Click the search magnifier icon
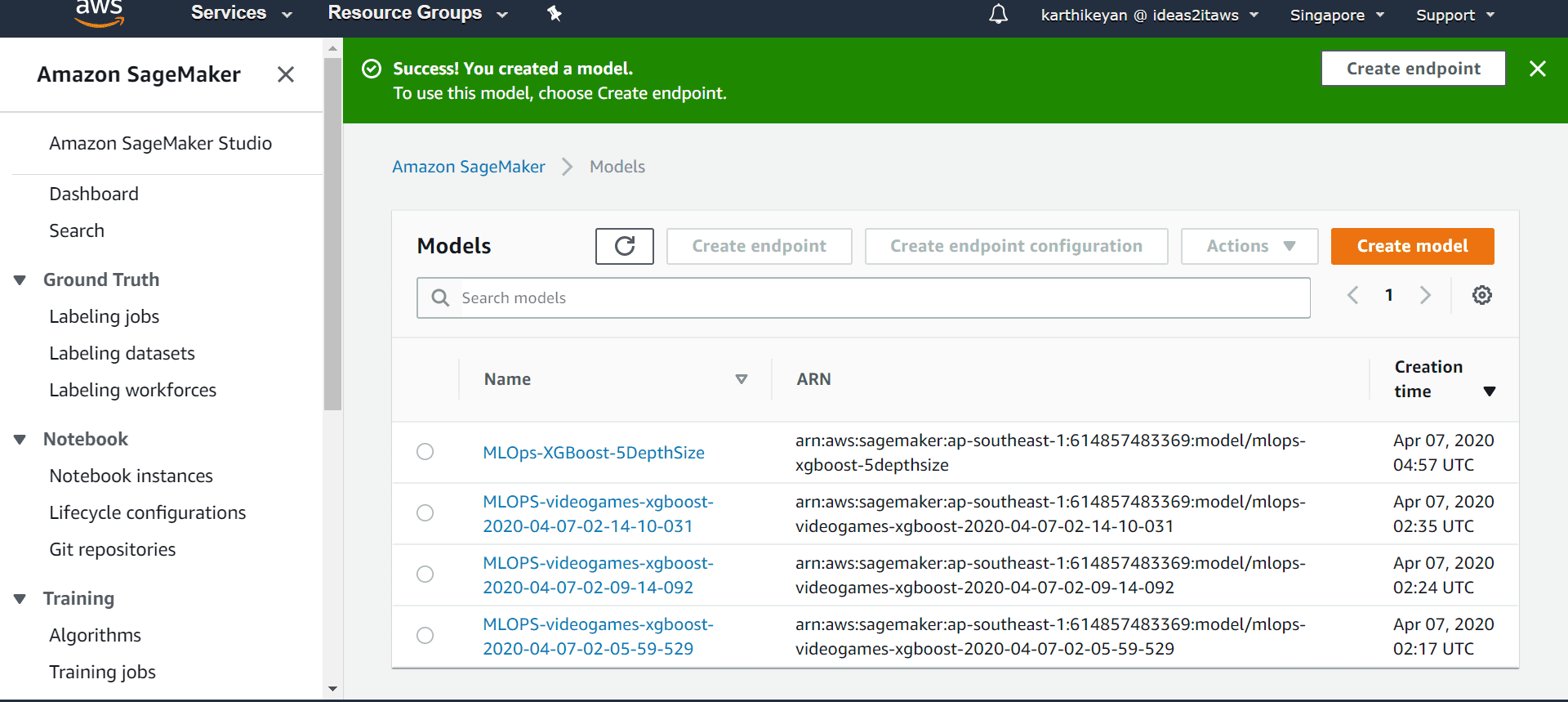1568x702 pixels. point(440,297)
